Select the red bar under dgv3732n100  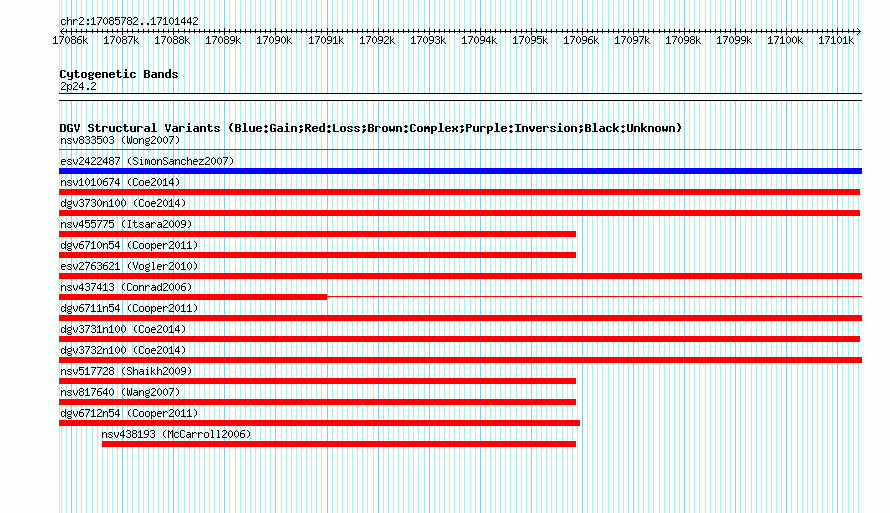pos(460,360)
